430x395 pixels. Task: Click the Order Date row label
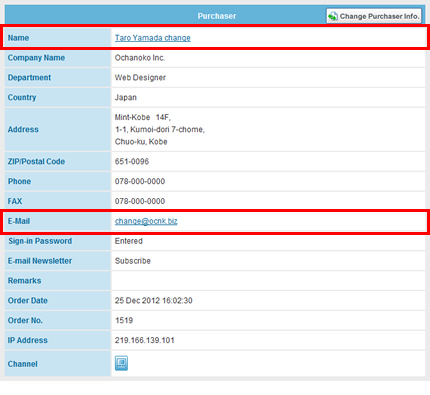[28, 301]
